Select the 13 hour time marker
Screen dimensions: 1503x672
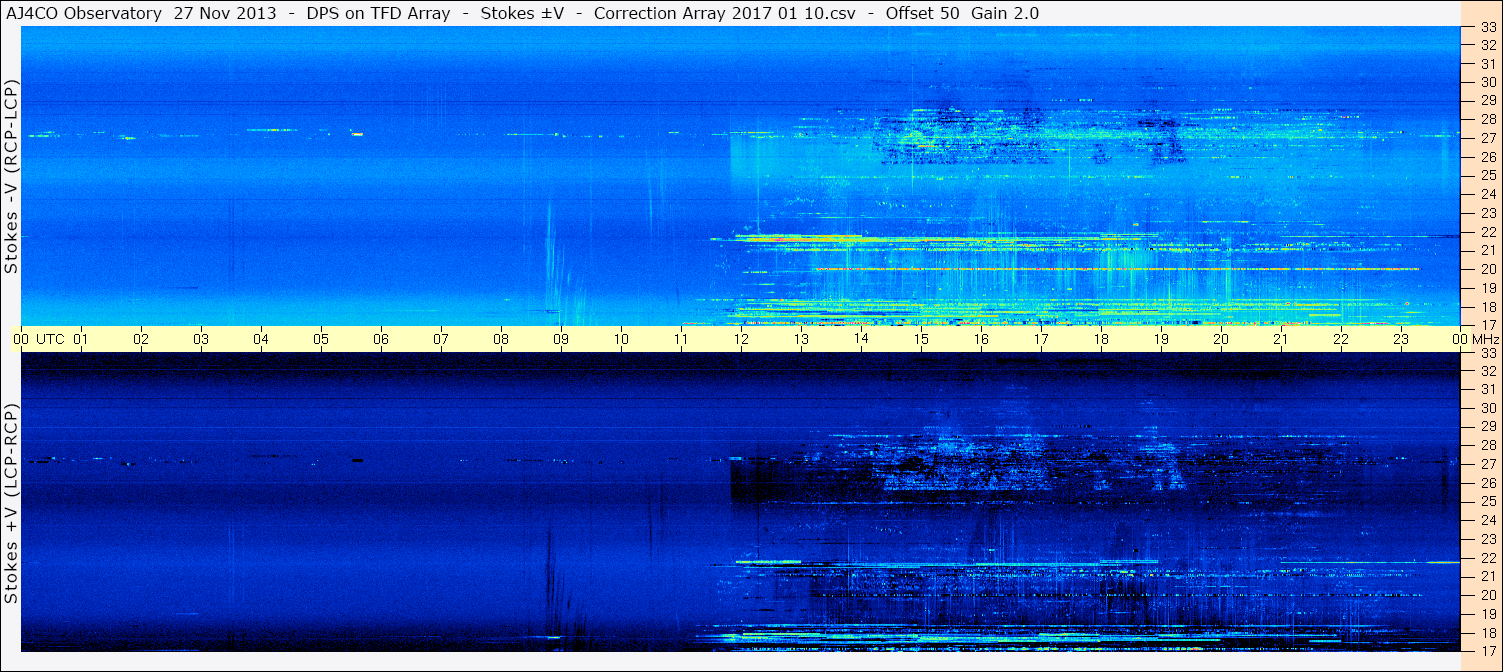tap(801, 339)
